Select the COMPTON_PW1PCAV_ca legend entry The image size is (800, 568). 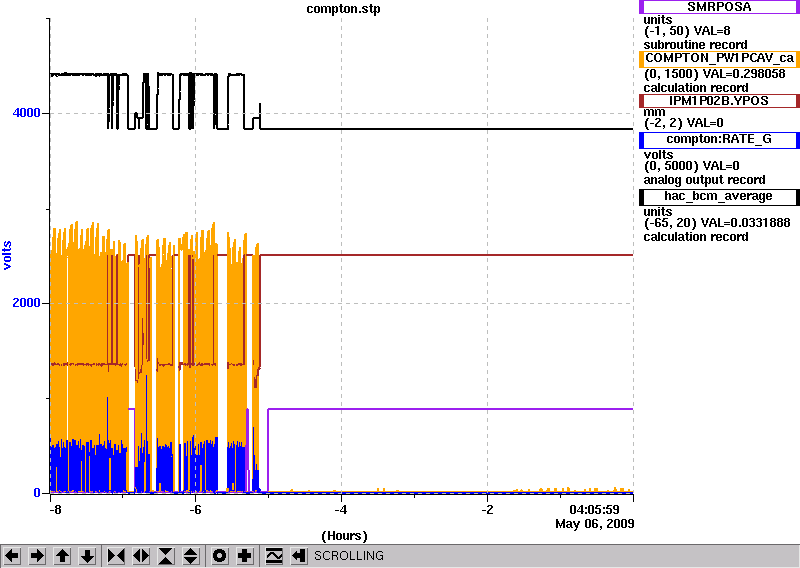pyautogui.click(x=719, y=59)
